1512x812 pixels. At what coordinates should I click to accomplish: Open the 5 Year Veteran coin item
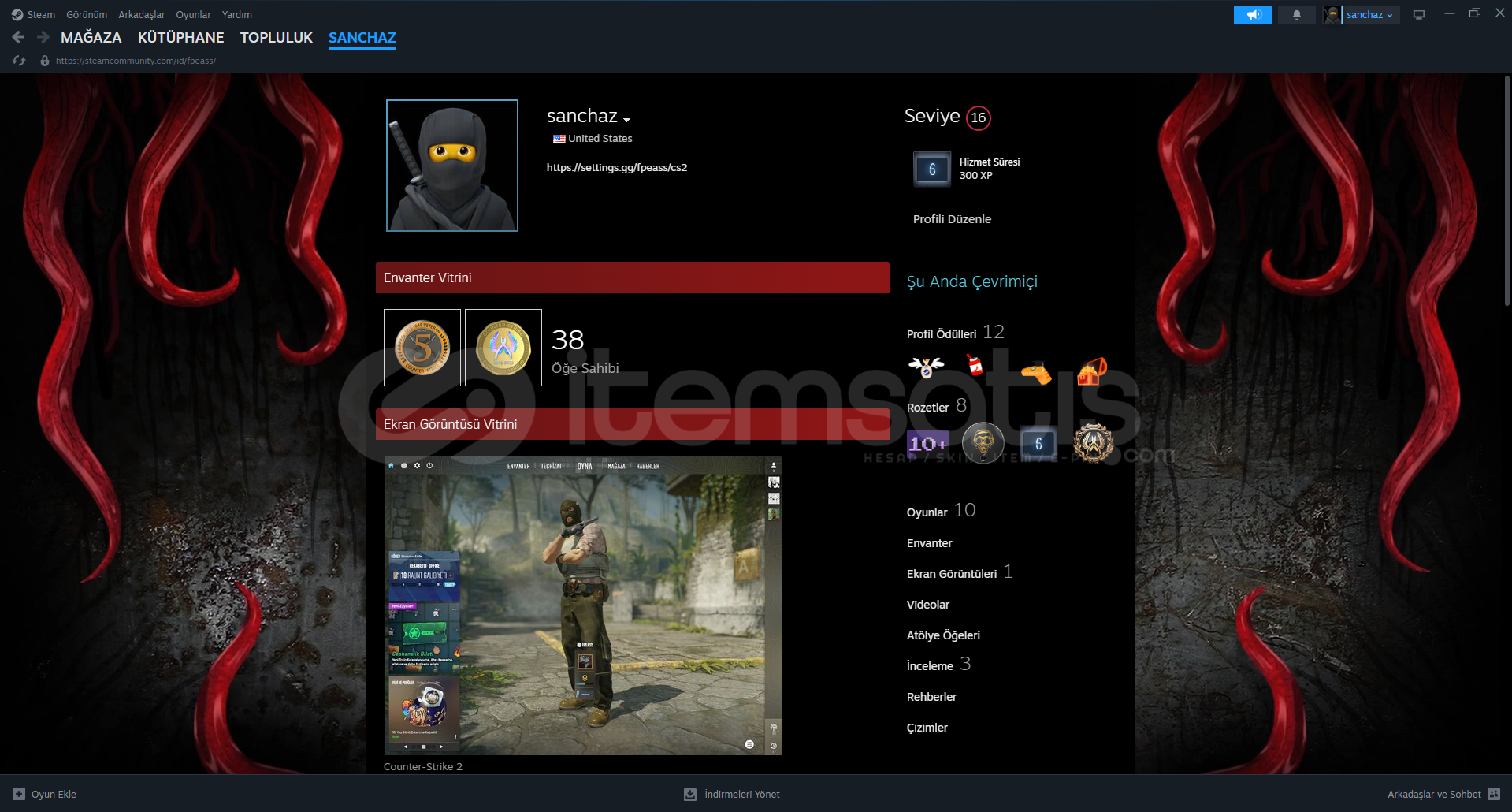(x=422, y=348)
